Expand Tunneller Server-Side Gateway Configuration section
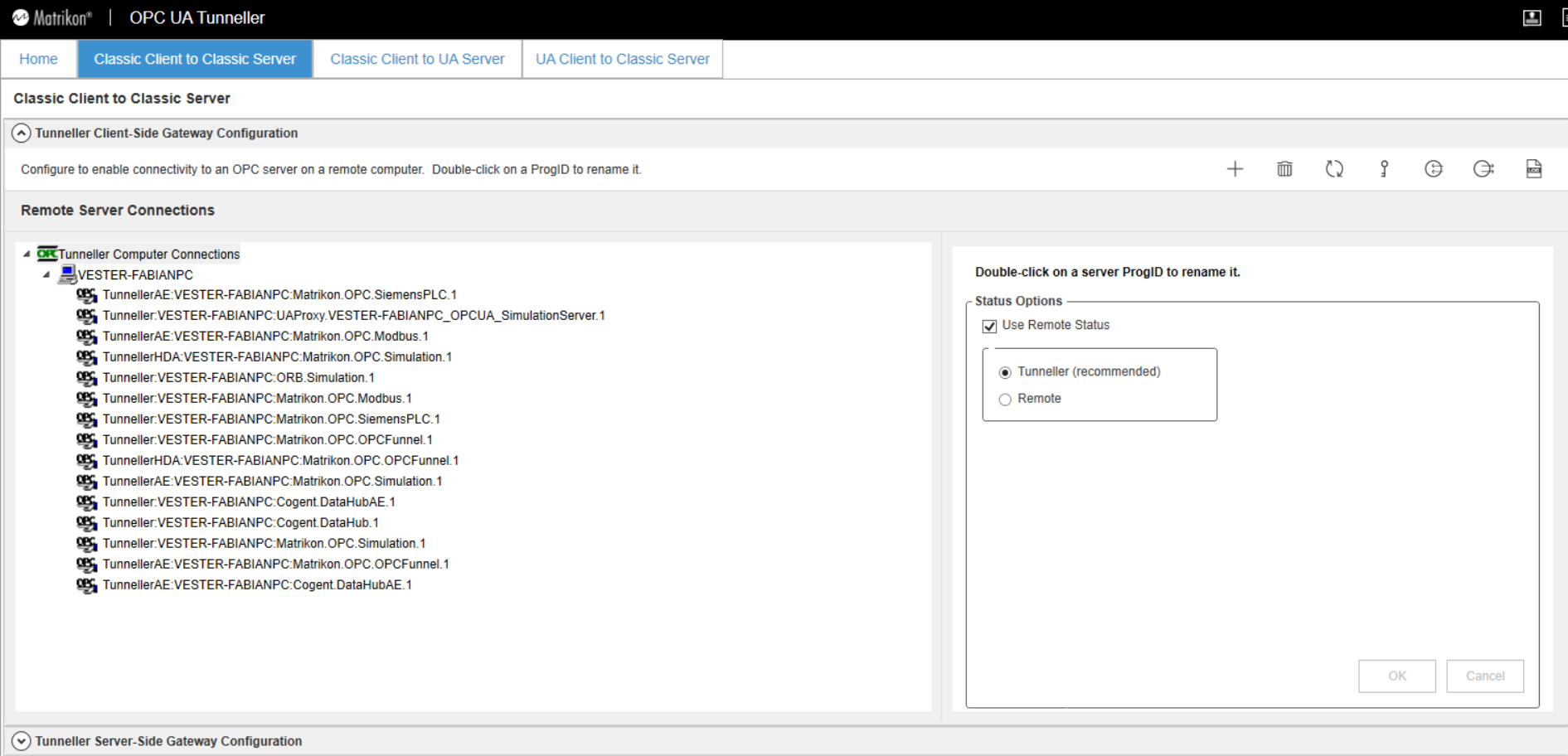 point(21,741)
